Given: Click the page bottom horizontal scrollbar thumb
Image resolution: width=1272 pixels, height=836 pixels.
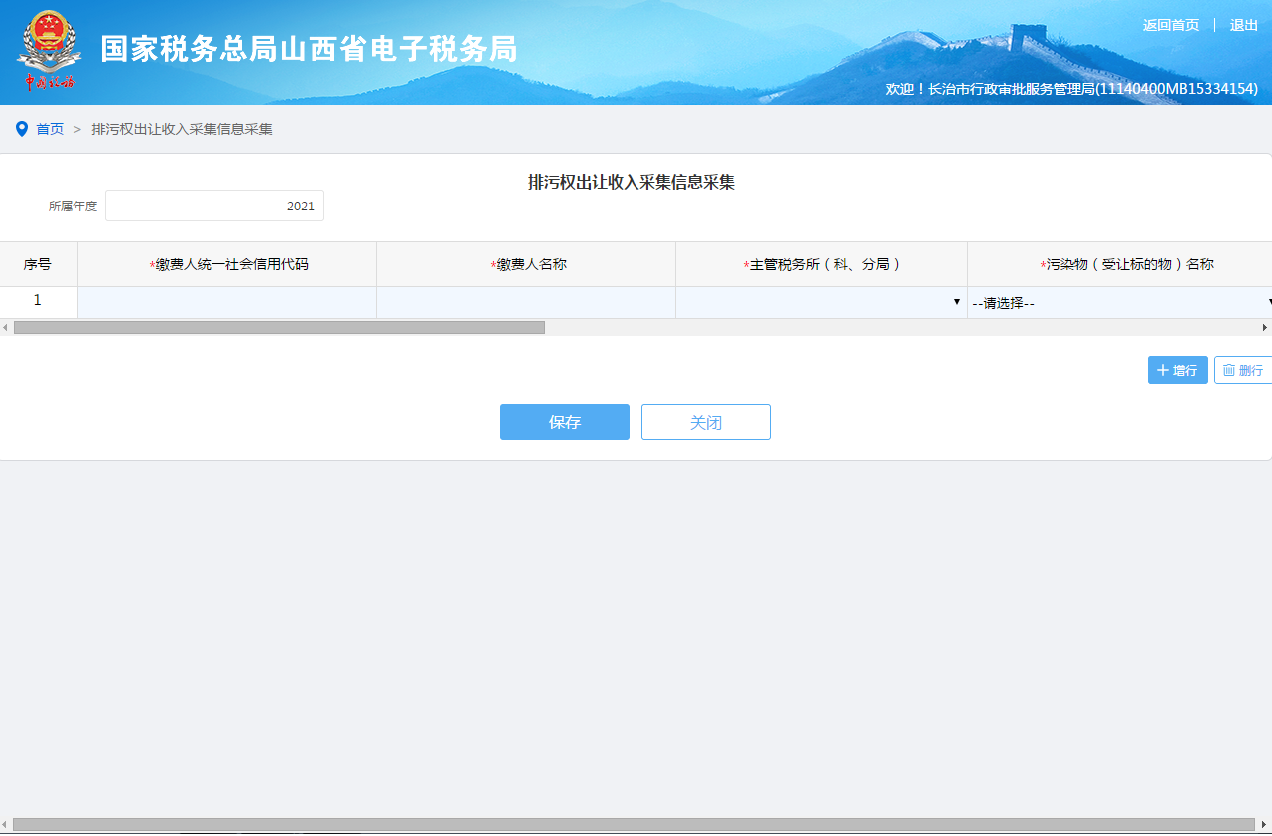Looking at the screenshot, I should (633, 825).
